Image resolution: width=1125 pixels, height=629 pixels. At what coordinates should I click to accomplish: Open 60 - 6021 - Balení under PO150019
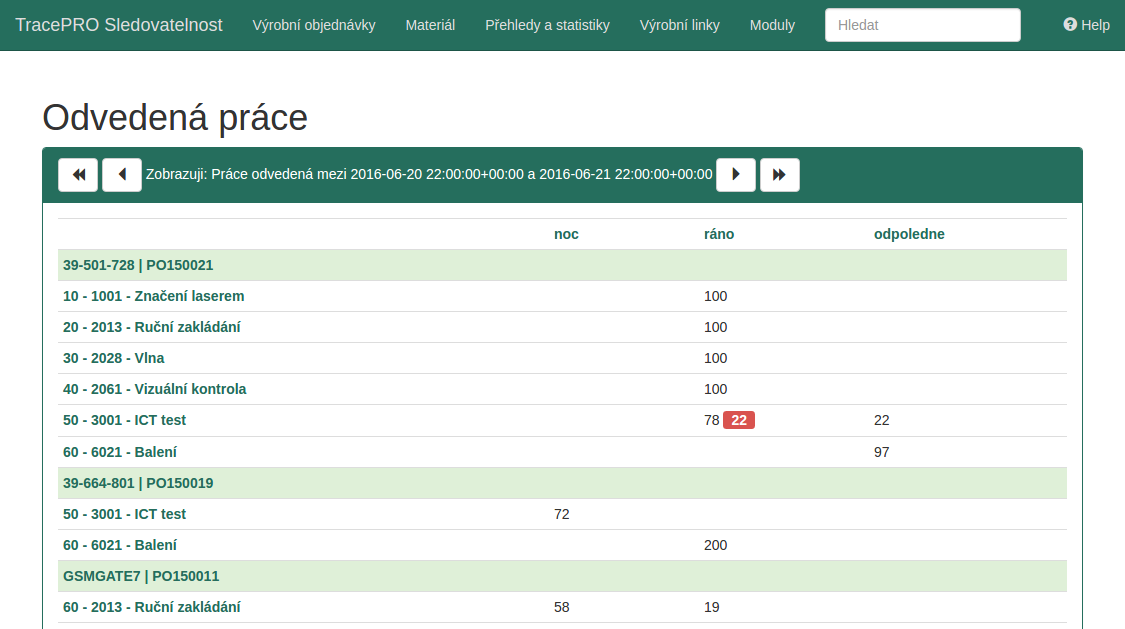click(x=120, y=545)
